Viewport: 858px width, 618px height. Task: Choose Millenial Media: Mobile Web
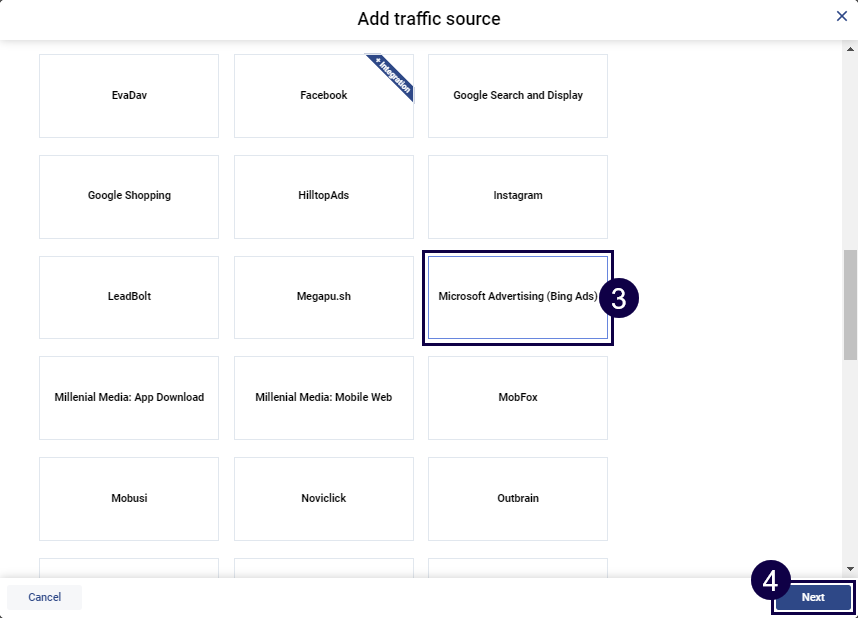point(323,398)
